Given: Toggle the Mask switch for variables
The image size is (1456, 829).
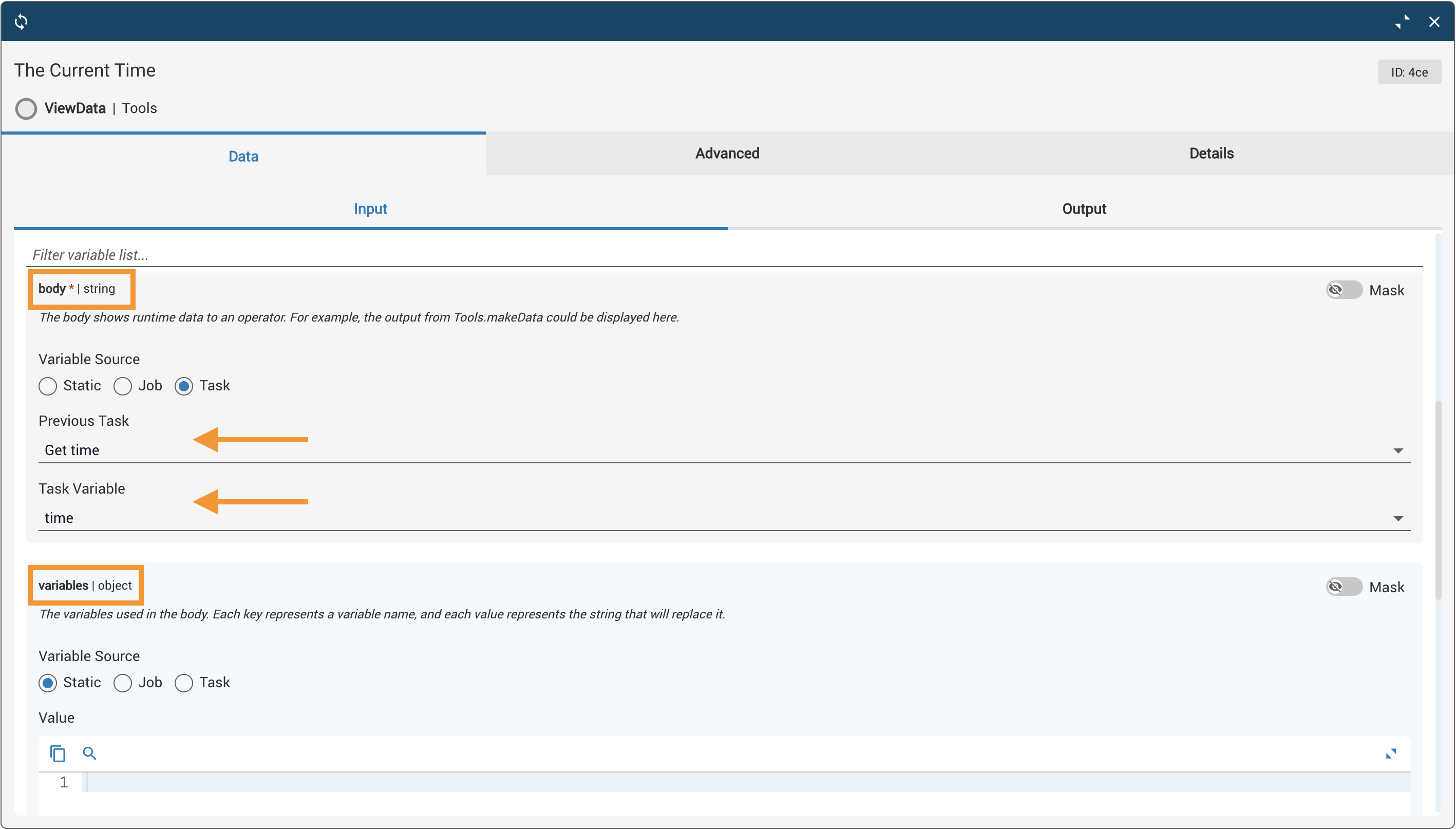Looking at the screenshot, I should [1344, 587].
